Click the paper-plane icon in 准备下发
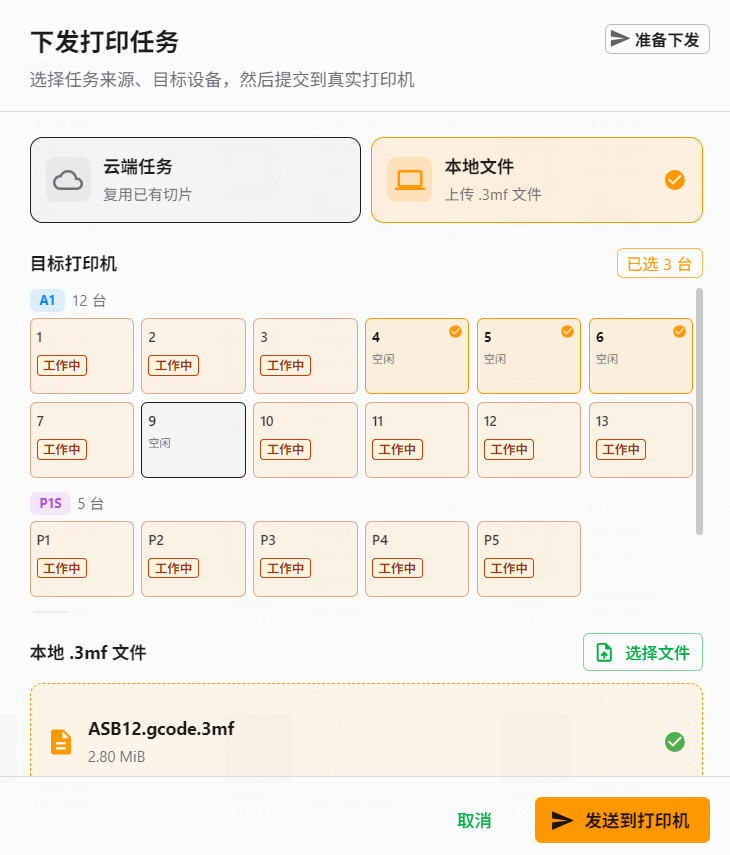The height and width of the screenshot is (855, 730). [x=619, y=39]
